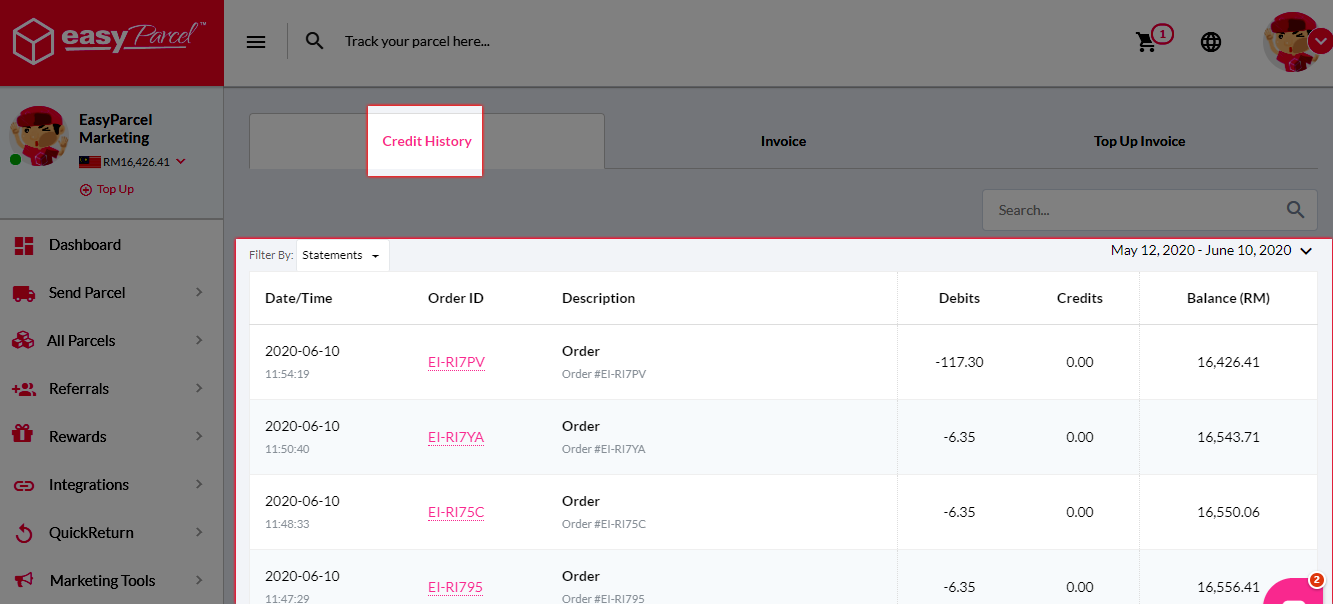Click the Date/Time column header
The height and width of the screenshot is (604, 1333).
click(298, 298)
